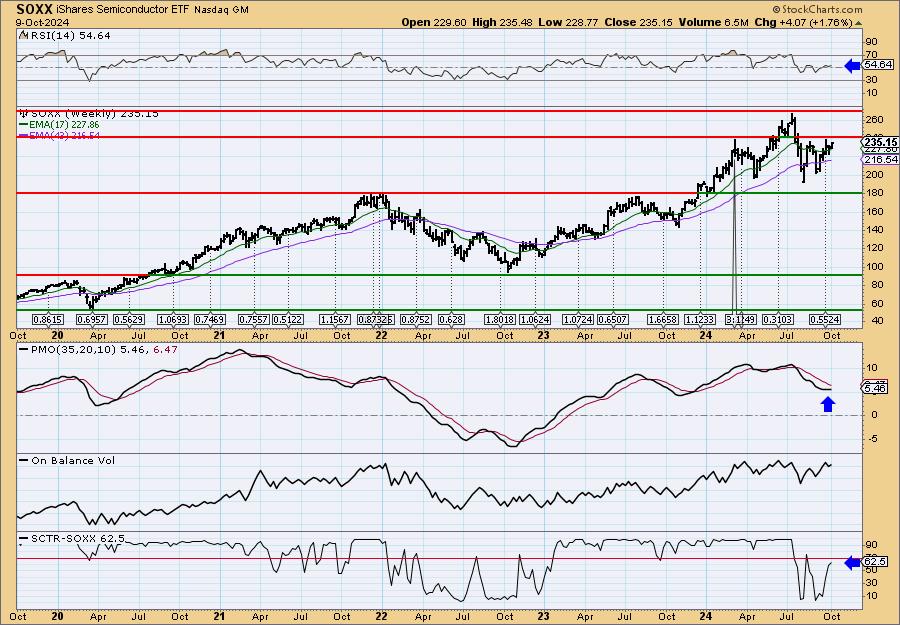This screenshot has height=625, width=900.
Task: Click the black line marker before PMO(35,20,10)
Action: (x=24, y=349)
